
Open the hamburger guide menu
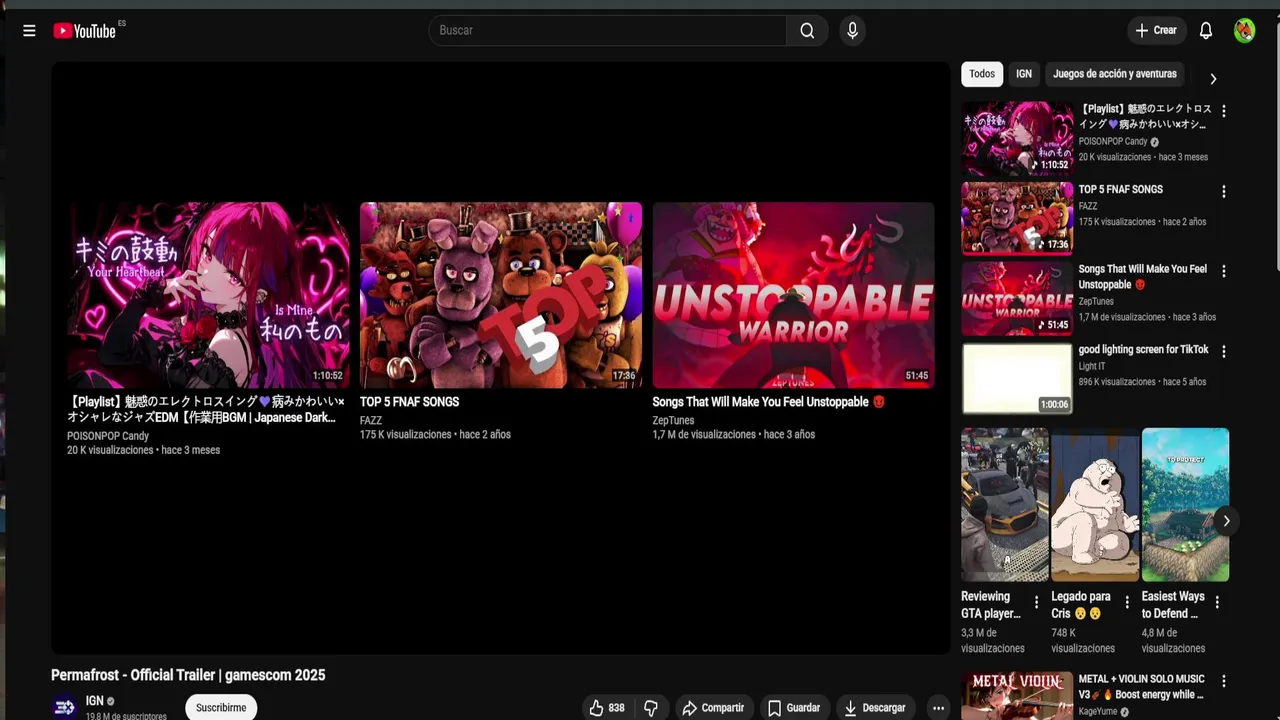point(29,31)
